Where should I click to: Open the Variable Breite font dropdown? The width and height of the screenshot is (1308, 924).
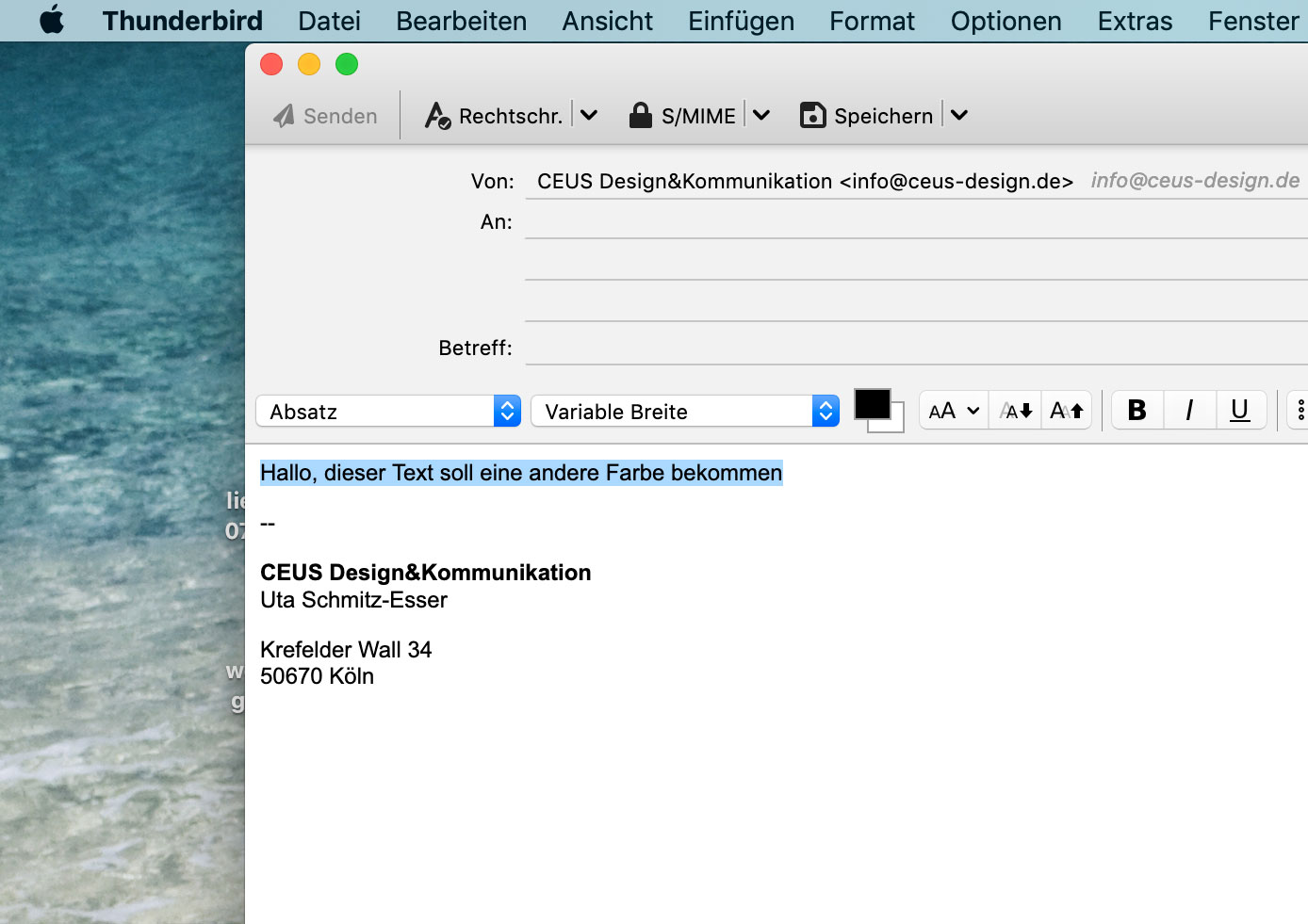click(x=685, y=411)
